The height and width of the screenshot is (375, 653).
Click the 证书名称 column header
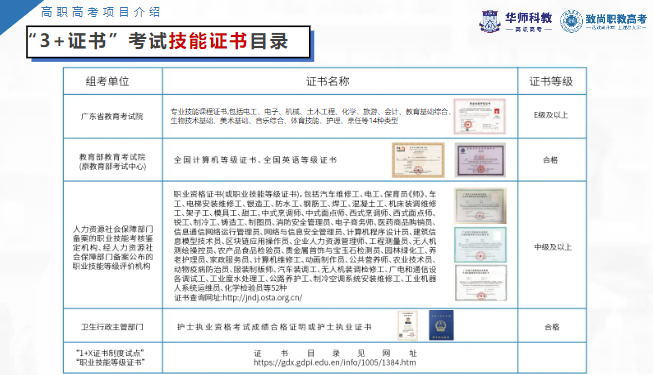coord(327,81)
